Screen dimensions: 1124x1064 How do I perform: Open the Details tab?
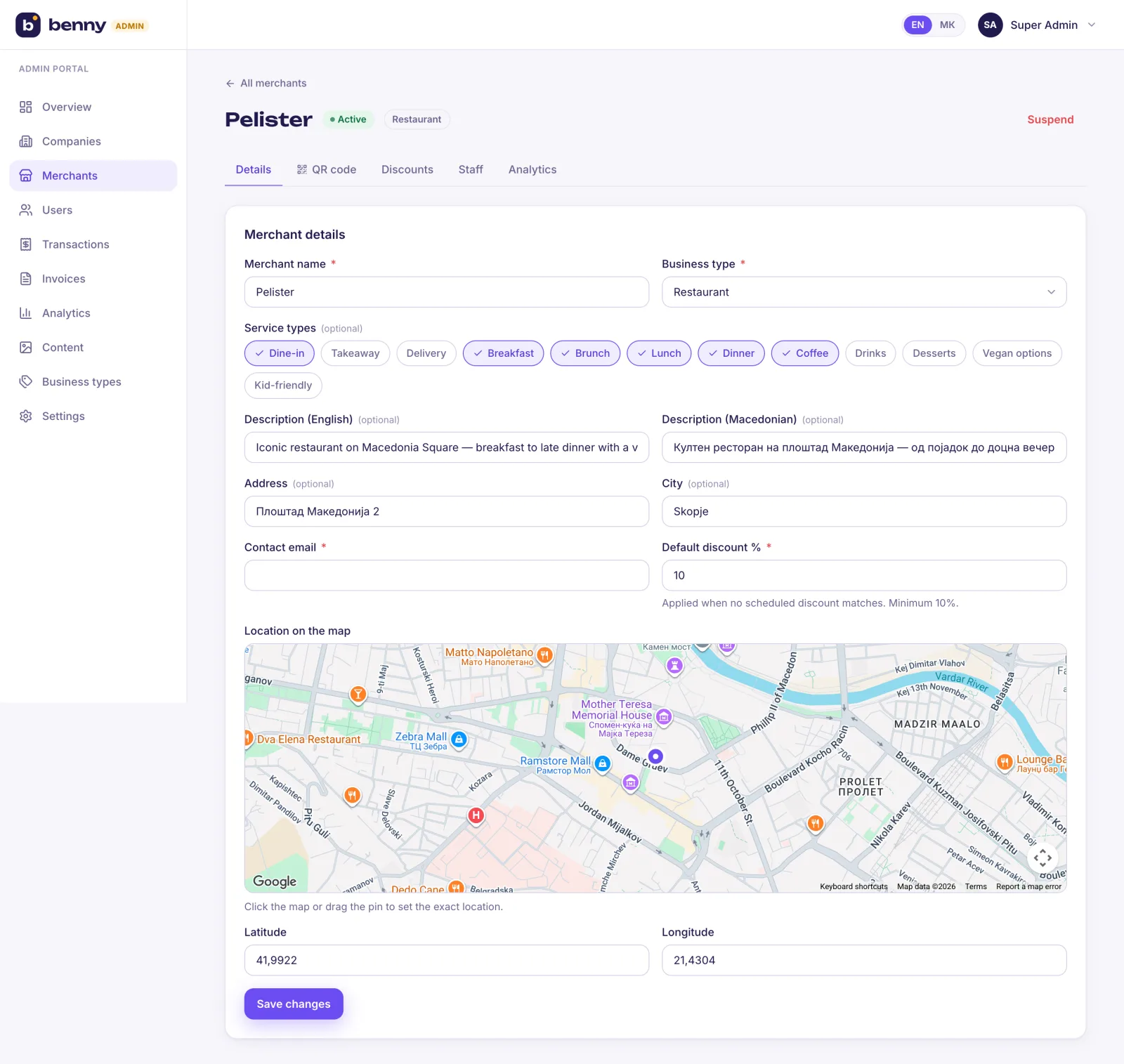pyautogui.click(x=254, y=170)
